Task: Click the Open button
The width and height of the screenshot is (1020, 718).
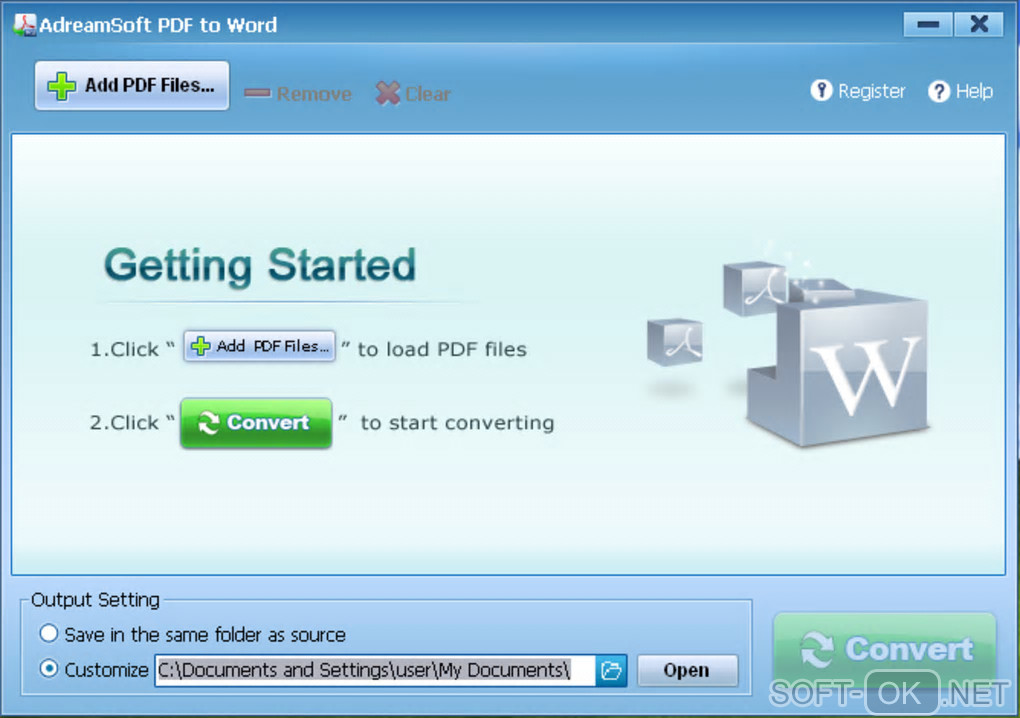Action: click(x=688, y=671)
